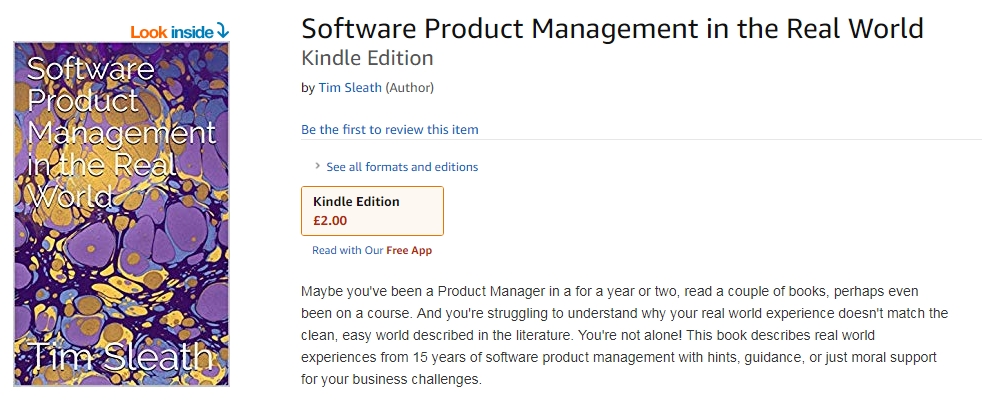982x400 pixels.
Task: Click the word "by" before the author name
Action: point(308,88)
